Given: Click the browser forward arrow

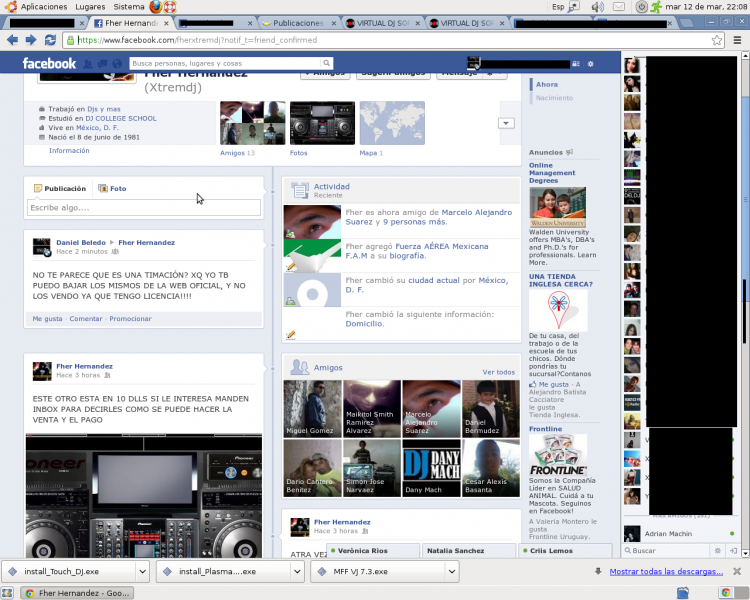Looking at the screenshot, I should click(x=31, y=40).
